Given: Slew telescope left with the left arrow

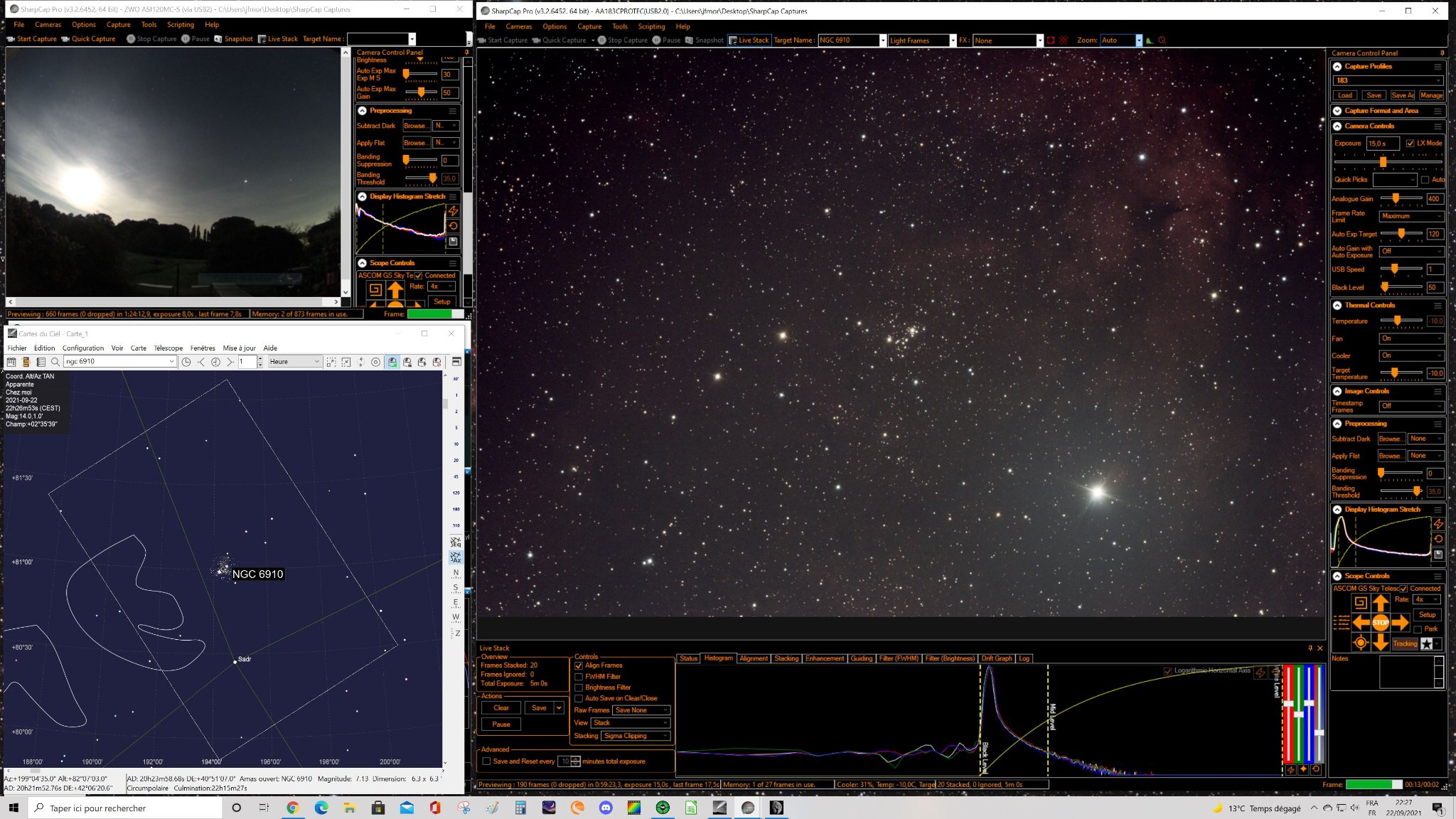Looking at the screenshot, I should (1361, 623).
